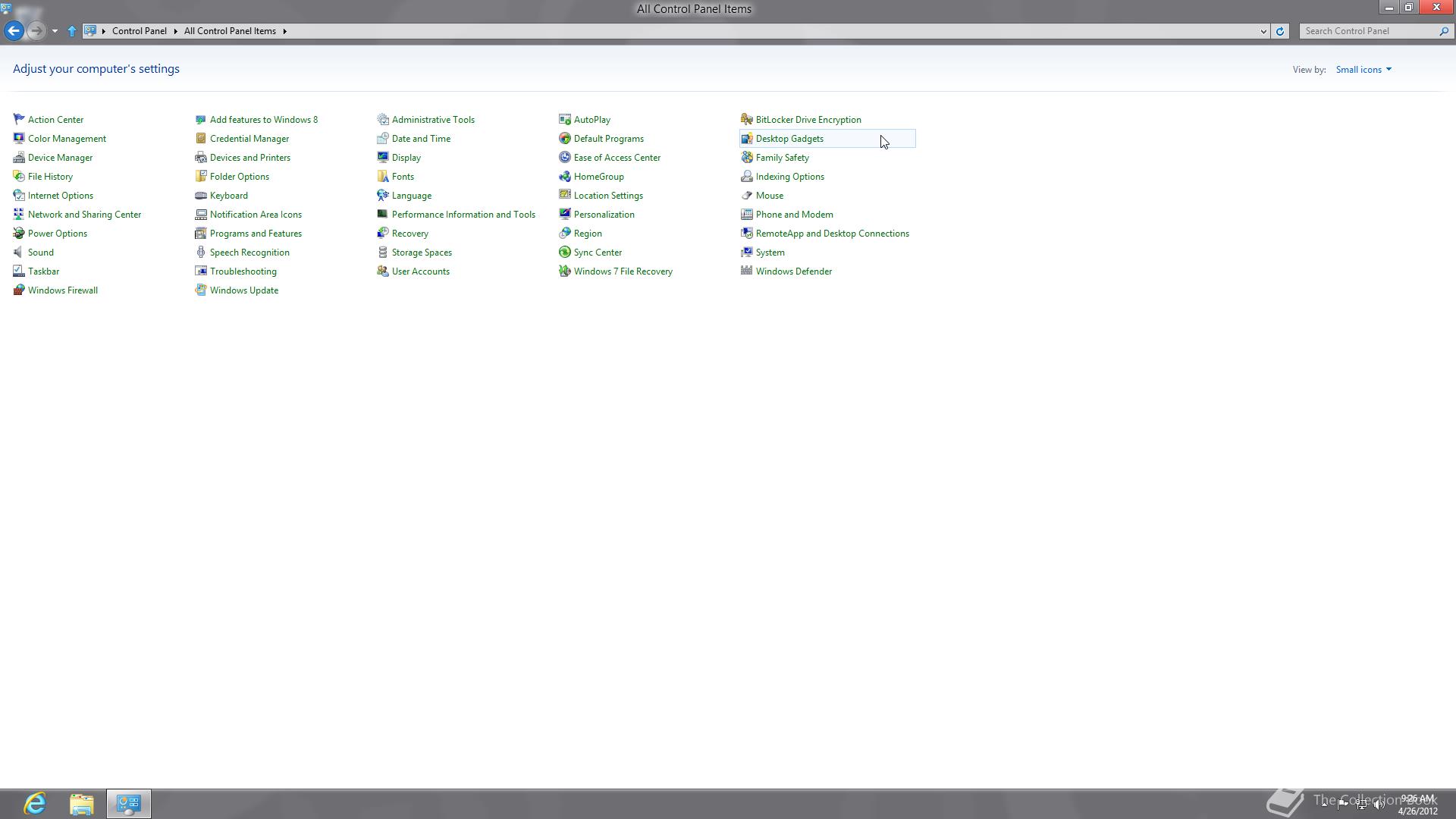Open Personalization
This screenshot has height=819, width=1456.
(604, 214)
